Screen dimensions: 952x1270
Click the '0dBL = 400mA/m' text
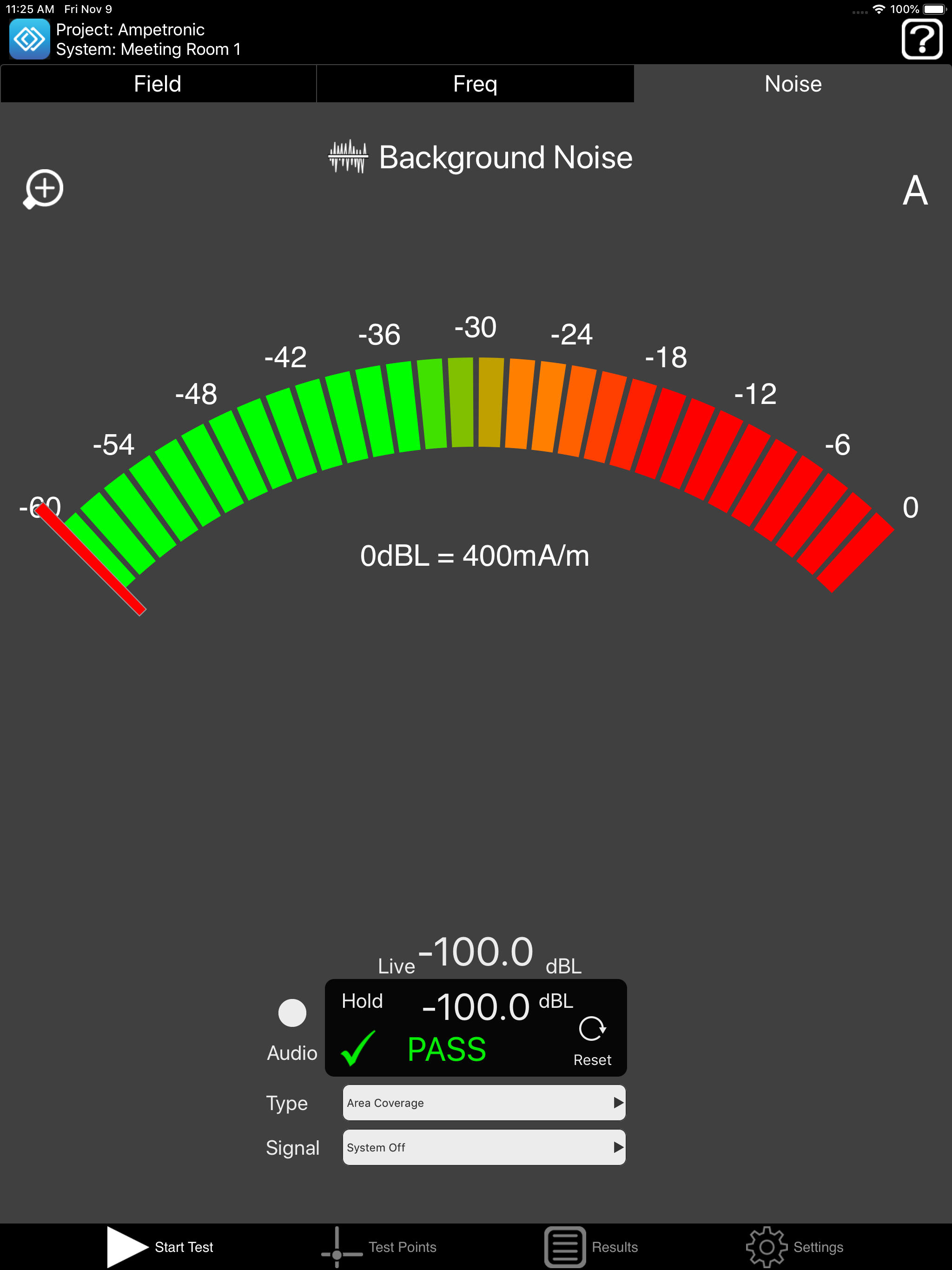[475, 556]
